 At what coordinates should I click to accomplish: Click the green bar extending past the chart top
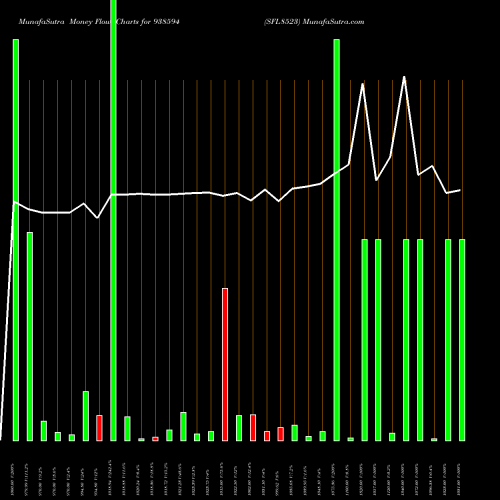click(113, 220)
